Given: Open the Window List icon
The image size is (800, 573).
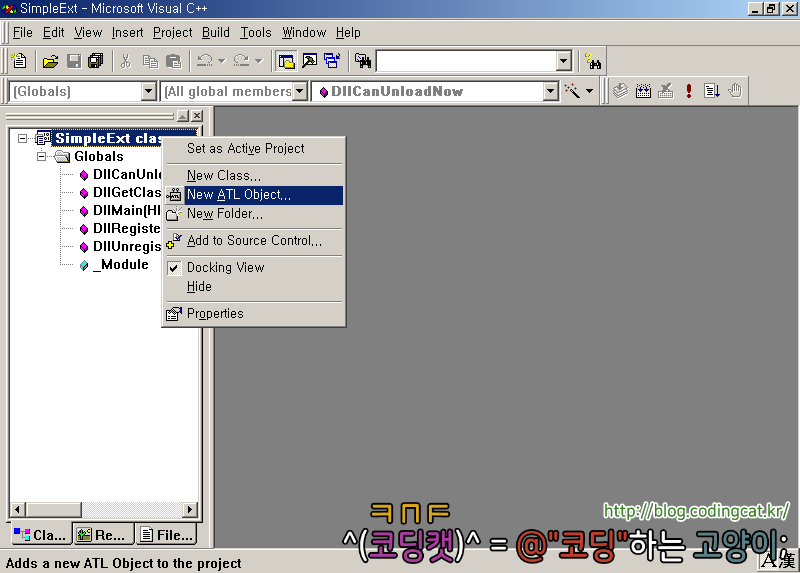Looking at the screenshot, I should (332, 61).
